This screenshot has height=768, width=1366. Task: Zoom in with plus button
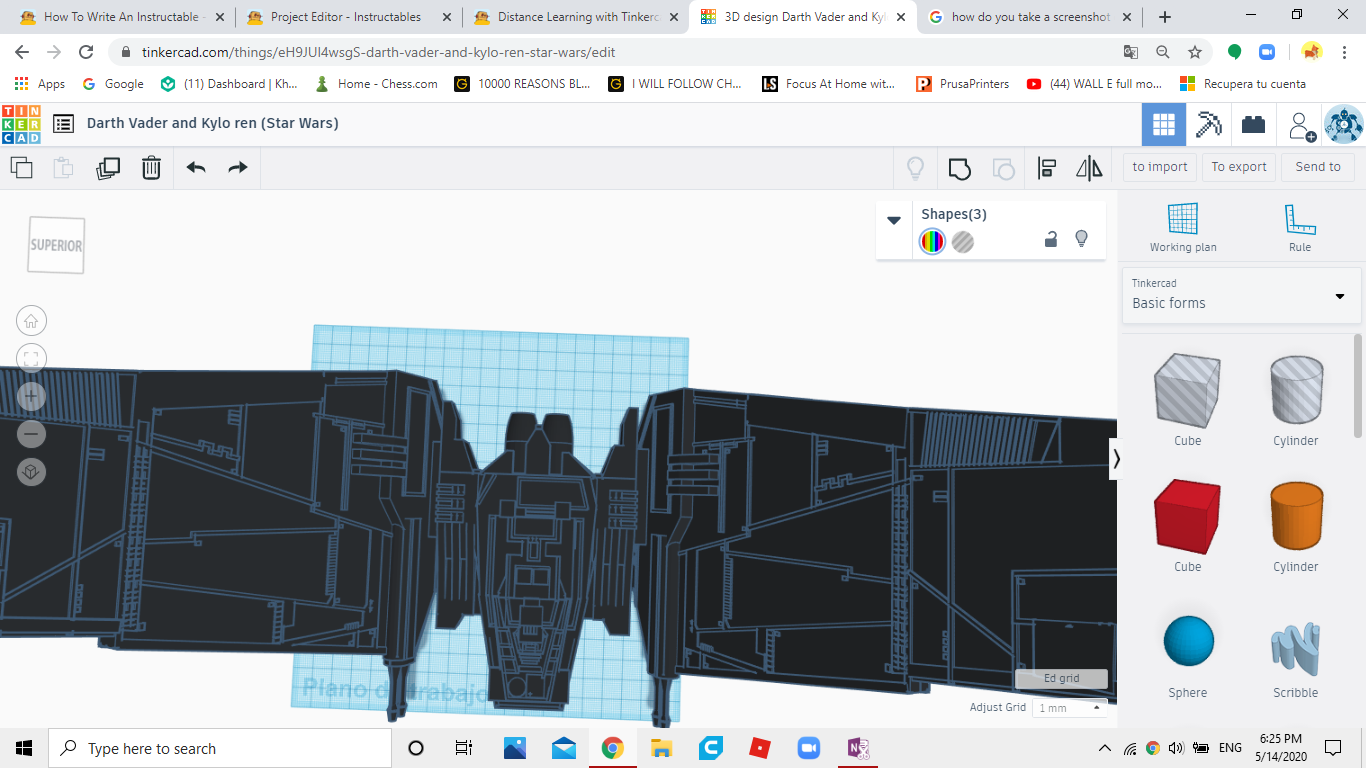point(31,396)
